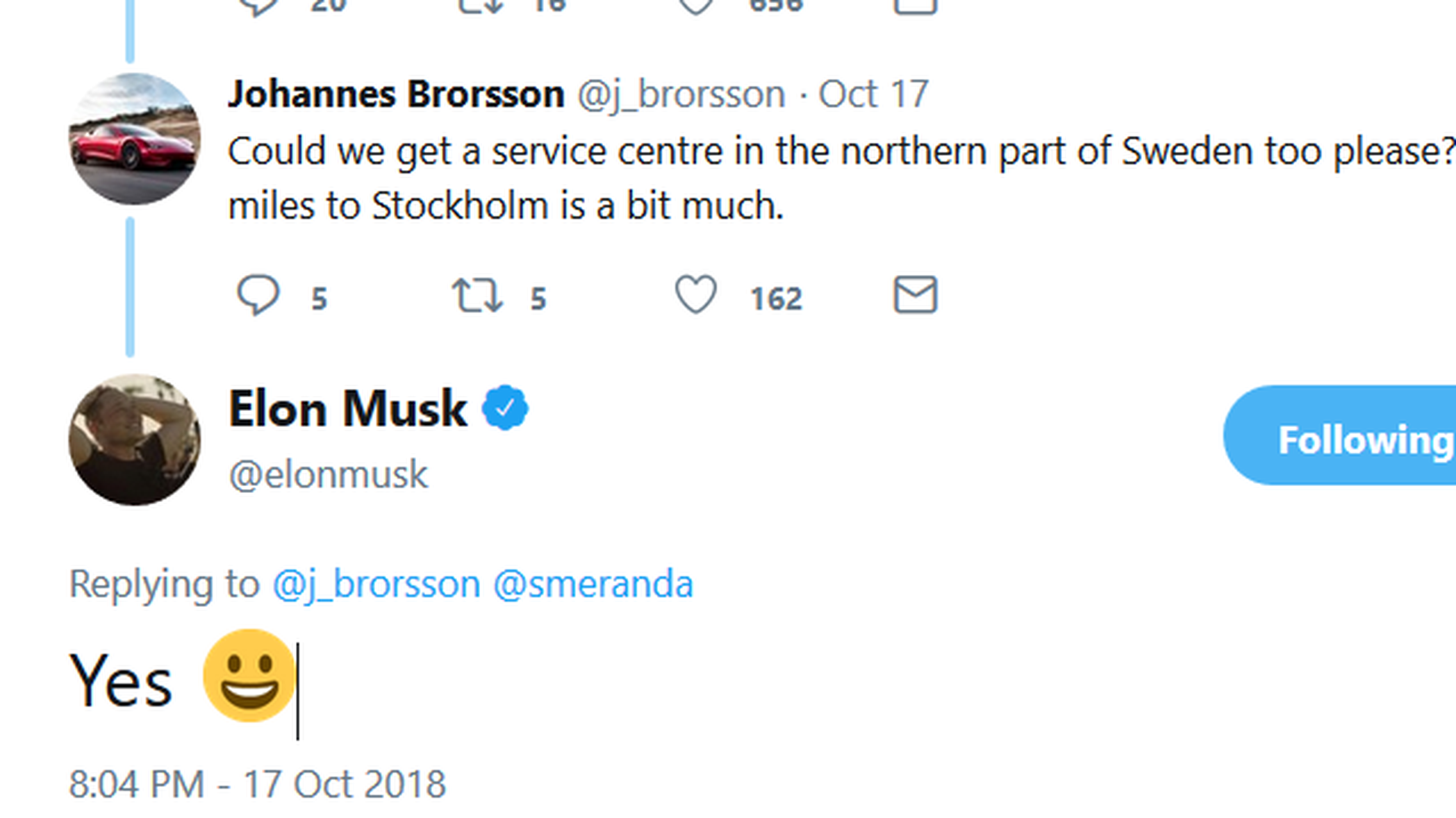Retweet Johannes Brorsson's service centre tweet
This screenshot has height=818, width=1456.
point(477,295)
